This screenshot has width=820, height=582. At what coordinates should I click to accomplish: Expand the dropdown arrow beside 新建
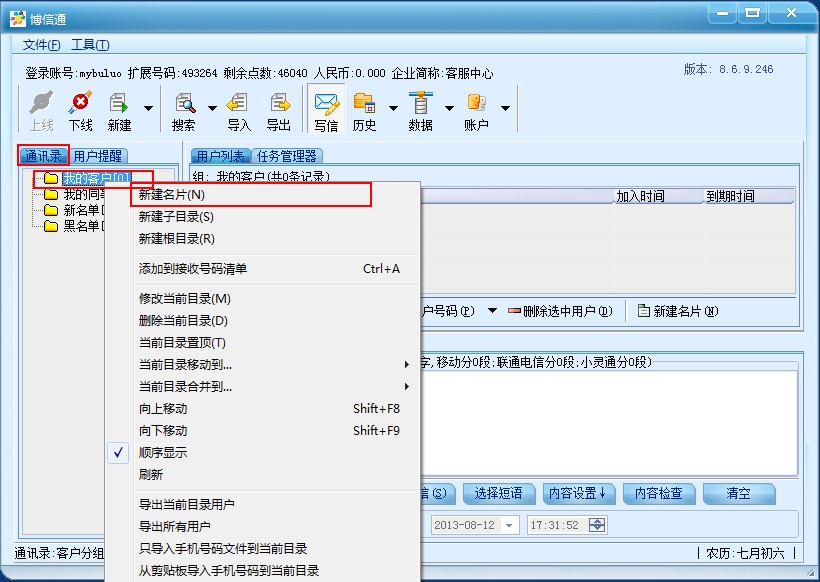pyautogui.click(x=148, y=108)
